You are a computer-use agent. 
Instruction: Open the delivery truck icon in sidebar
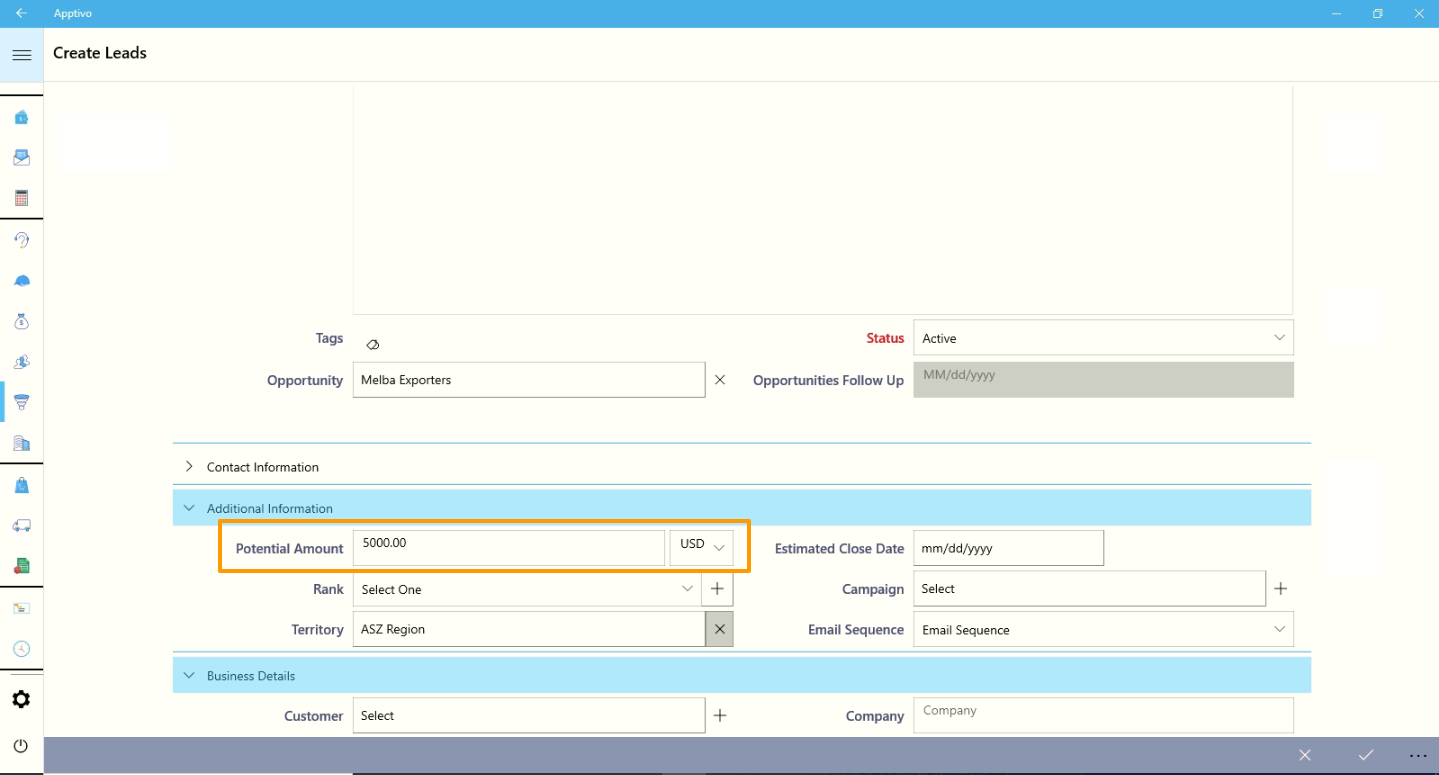click(21, 525)
